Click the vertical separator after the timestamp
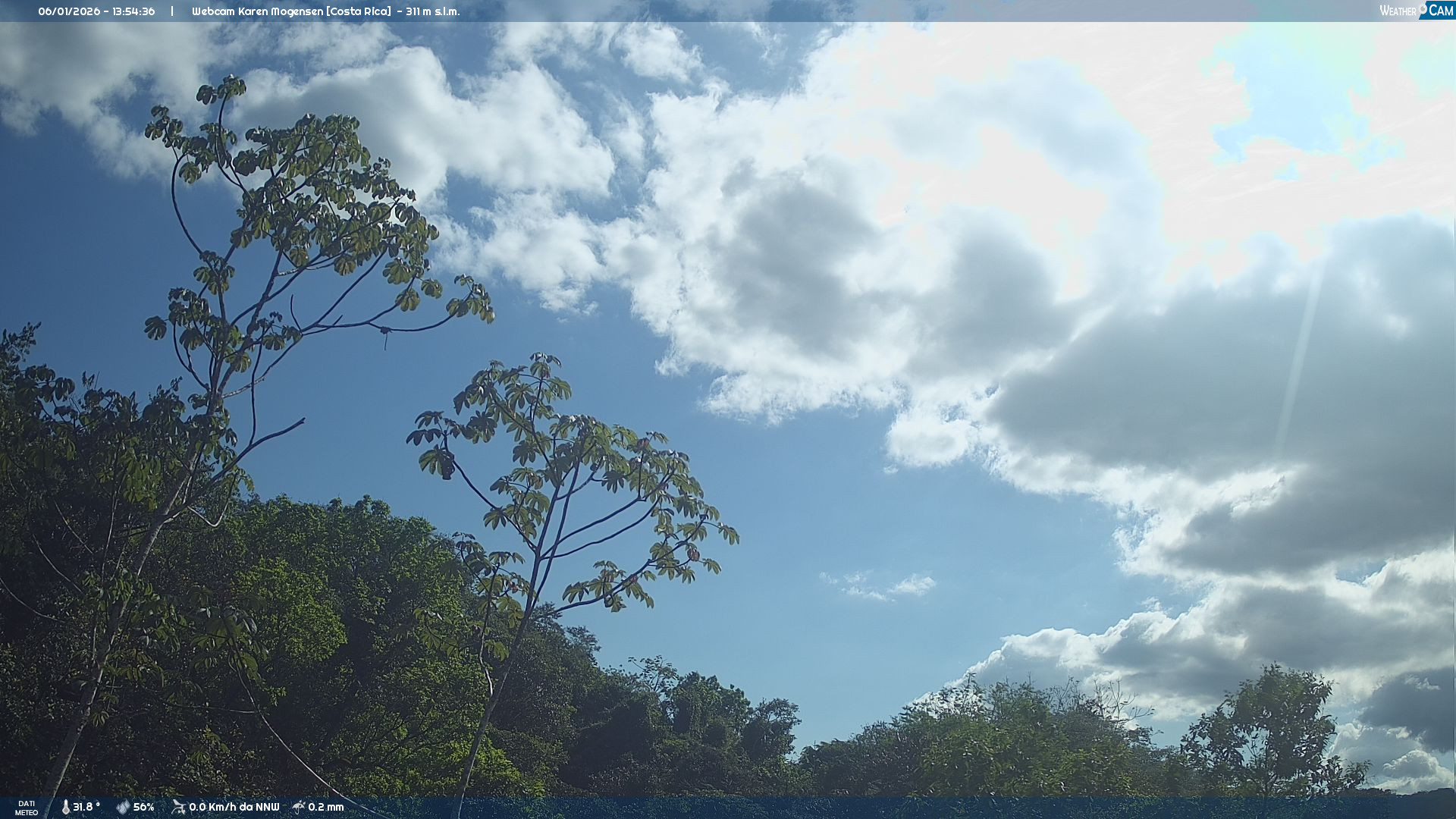 (172, 11)
